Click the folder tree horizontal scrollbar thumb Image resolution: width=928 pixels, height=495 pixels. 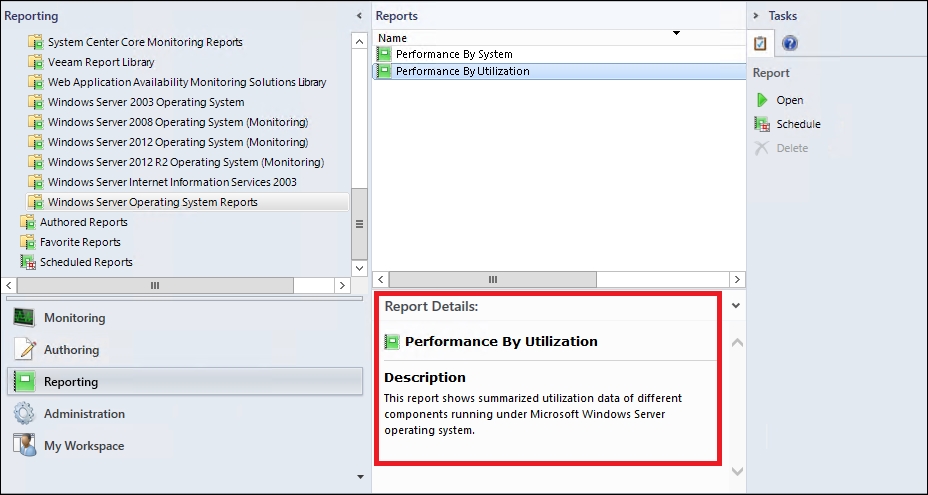[155, 285]
